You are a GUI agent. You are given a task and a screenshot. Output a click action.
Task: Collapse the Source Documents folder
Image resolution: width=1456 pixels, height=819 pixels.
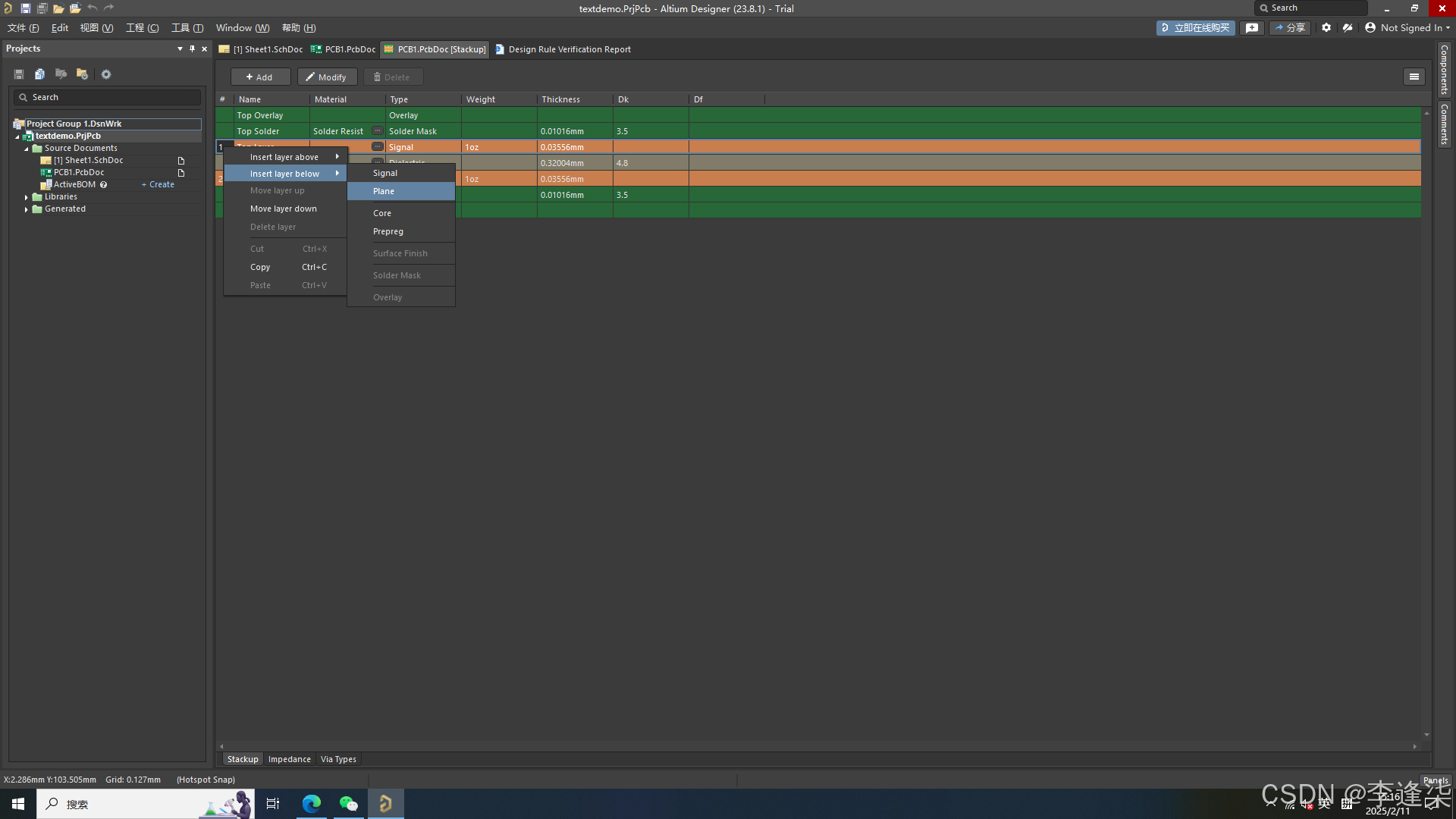27,149
